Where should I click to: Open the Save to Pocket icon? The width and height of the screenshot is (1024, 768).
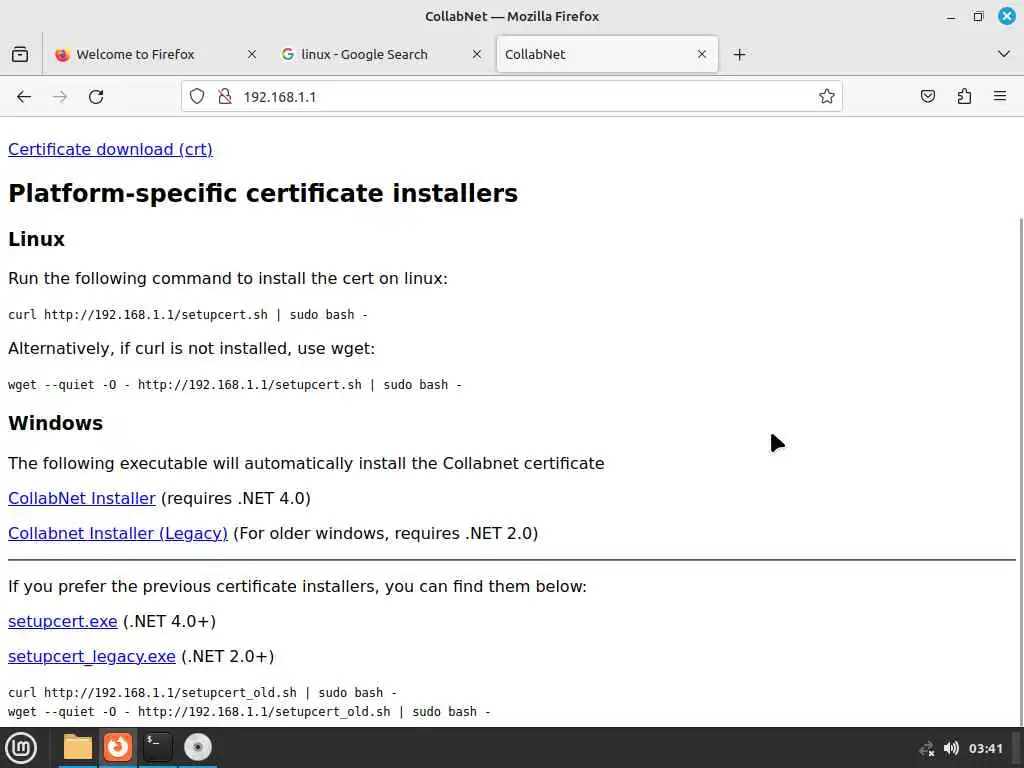927,97
